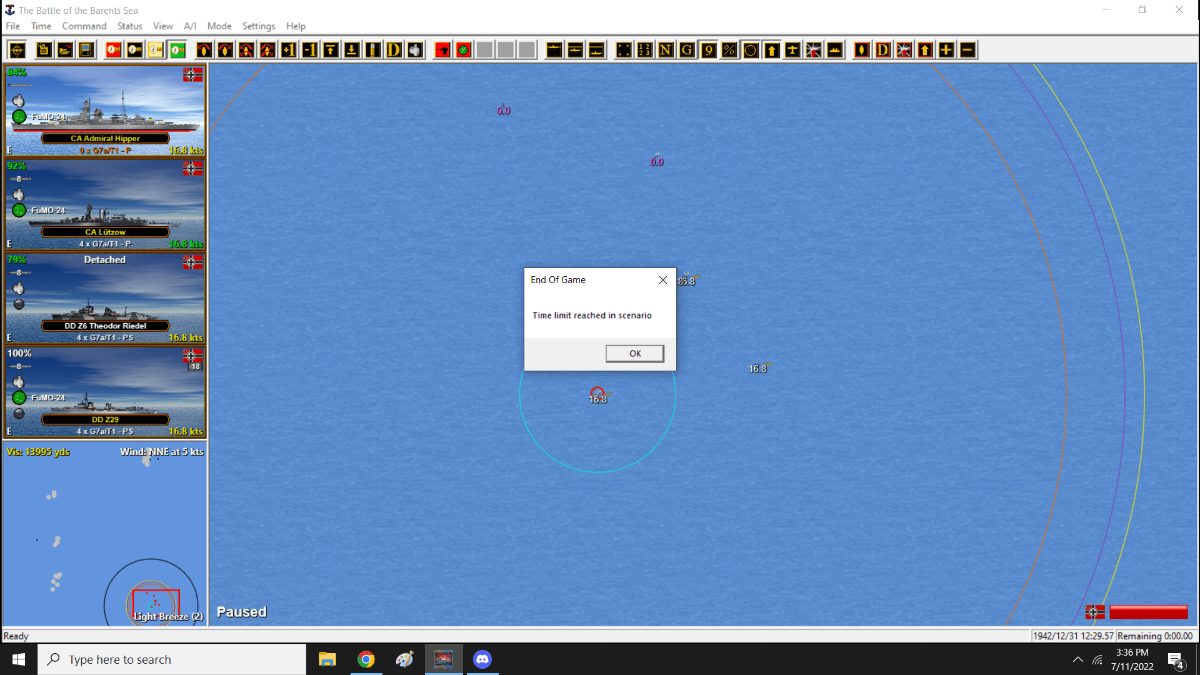Toggle the percent sign toolbar button
The height and width of the screenshot is (675, 1200).
[x=729, y=50]
